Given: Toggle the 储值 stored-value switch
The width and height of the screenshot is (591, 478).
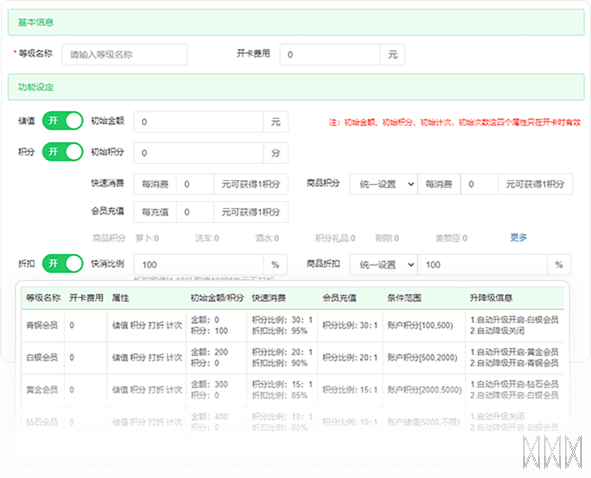Looking at the screenshot, I should (63, 121).
